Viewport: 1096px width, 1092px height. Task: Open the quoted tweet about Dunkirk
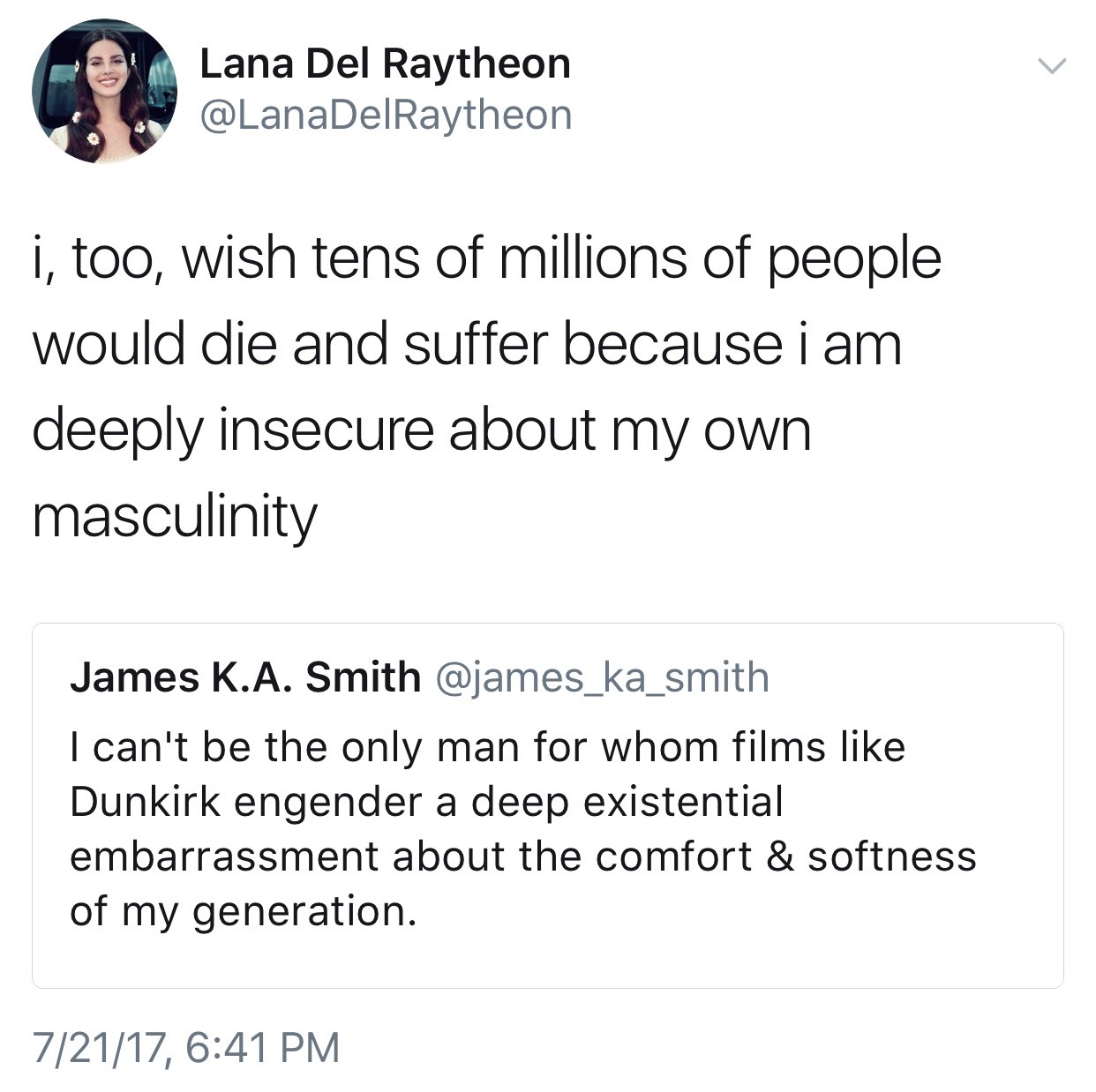click(x=547, y=804)
